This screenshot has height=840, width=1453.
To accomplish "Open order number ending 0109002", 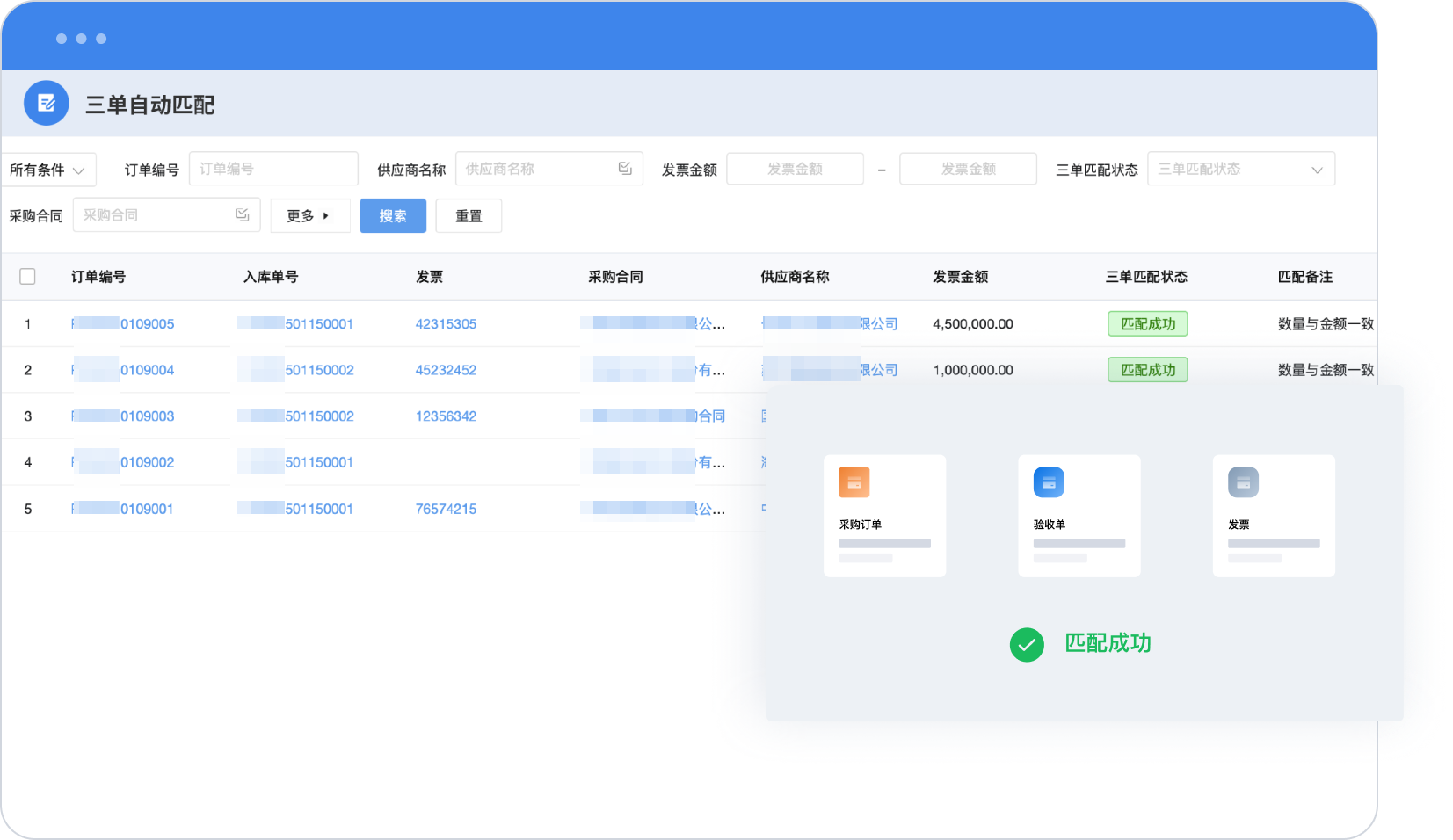I will tap(123, 462).
